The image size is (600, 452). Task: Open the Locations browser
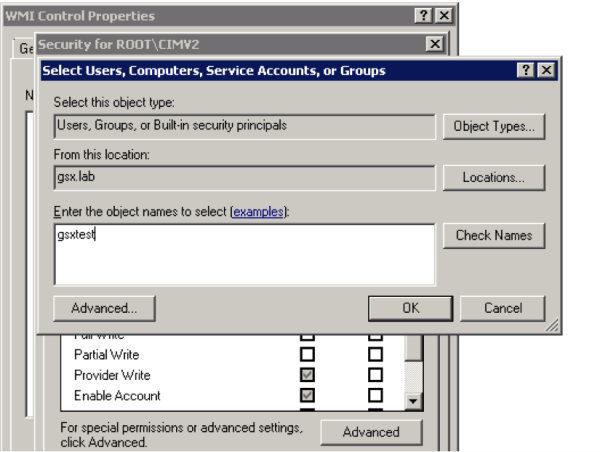(494, 178)
